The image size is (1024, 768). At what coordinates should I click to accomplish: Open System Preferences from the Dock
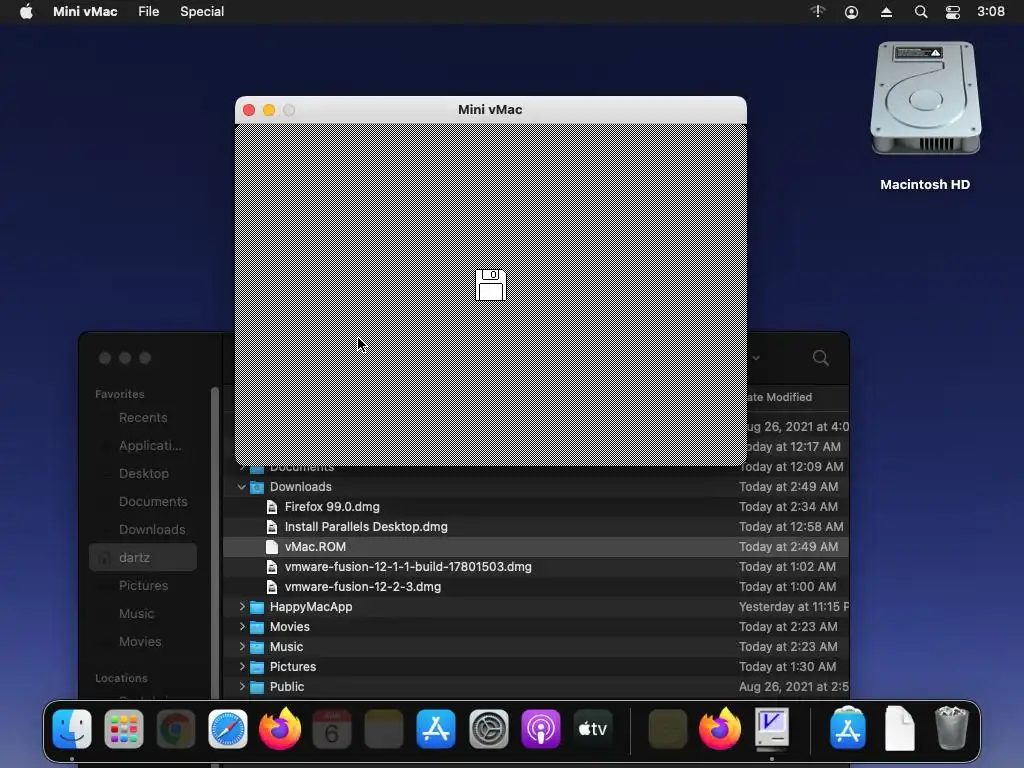488,729
